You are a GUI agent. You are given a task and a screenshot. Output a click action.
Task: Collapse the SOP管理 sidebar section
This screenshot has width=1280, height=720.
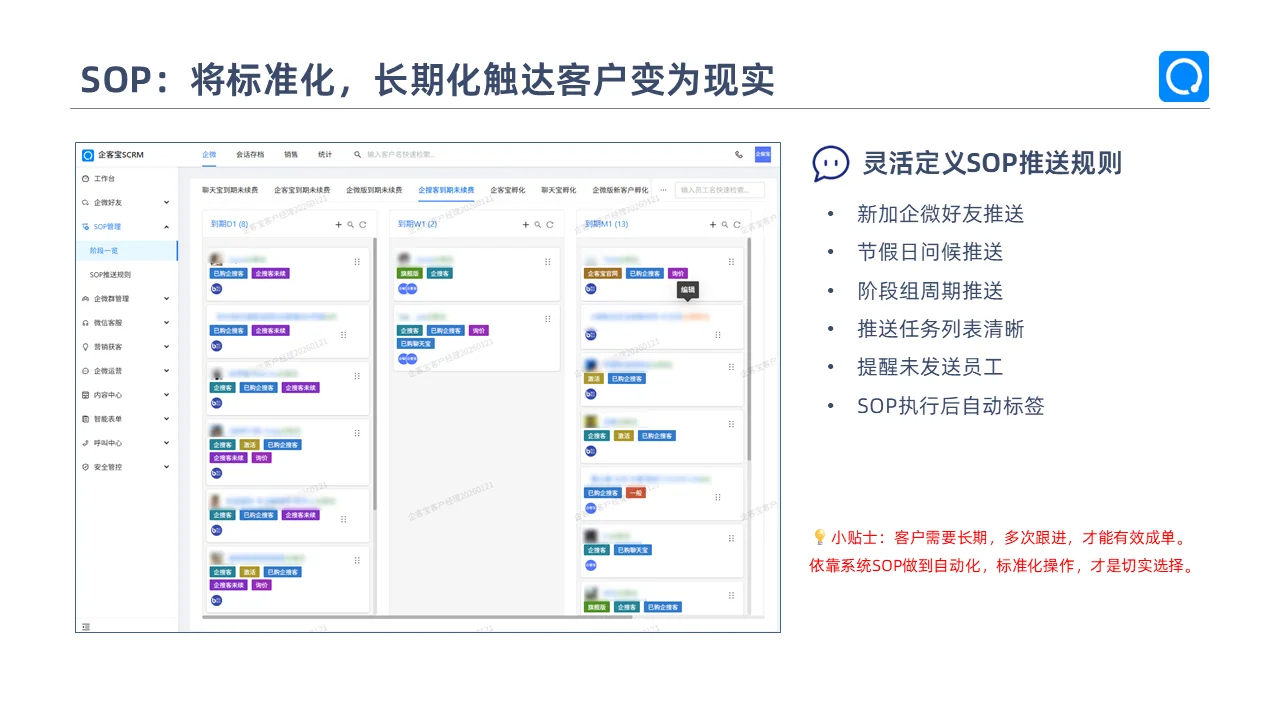click(125, 227)
